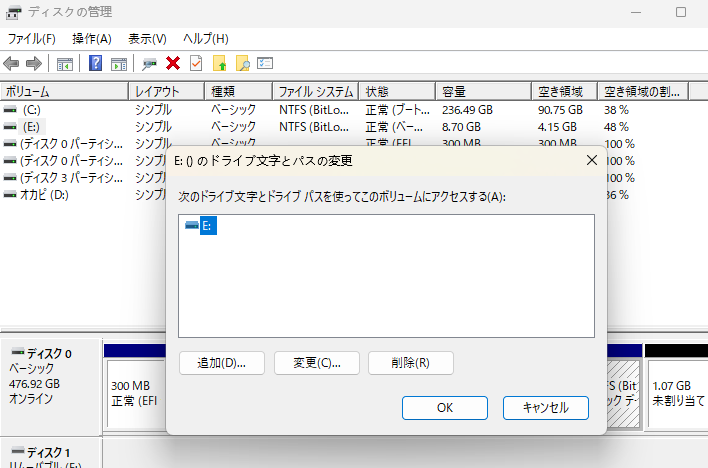Click the forward arrow toolbar icon
This screenshot has height=468, width=708.
[34, 64]
